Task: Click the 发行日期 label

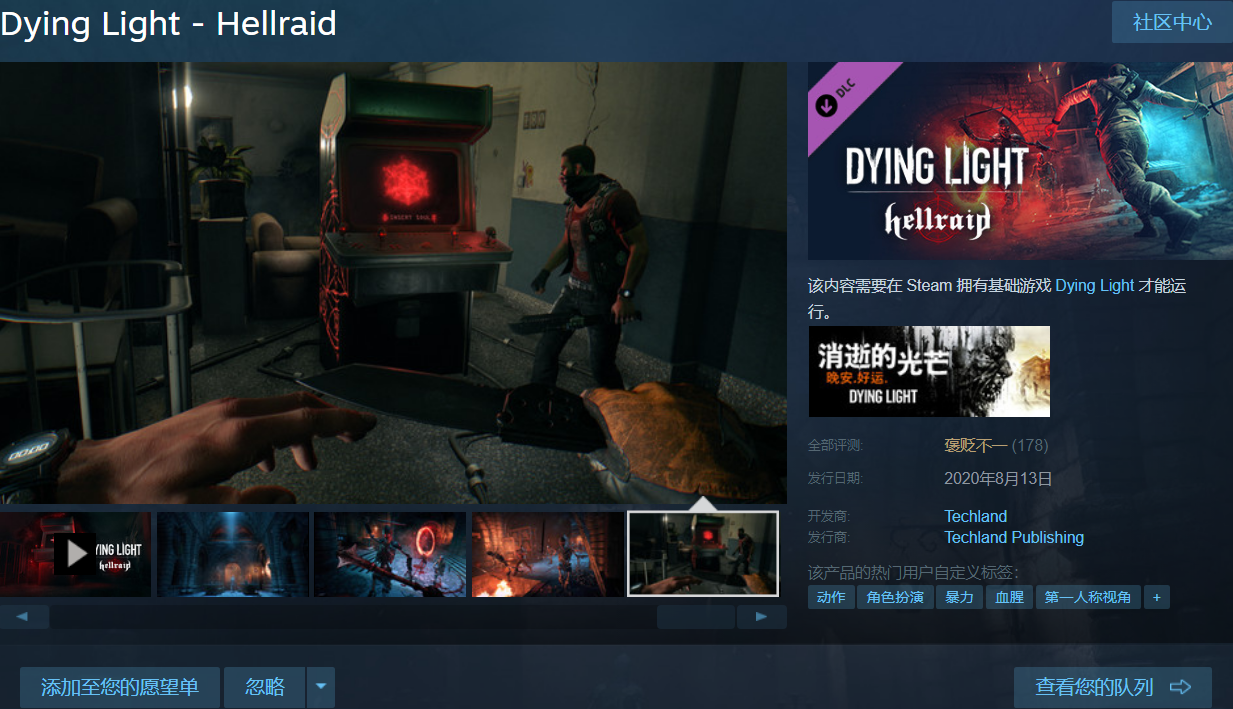Action: pos(835,479)
